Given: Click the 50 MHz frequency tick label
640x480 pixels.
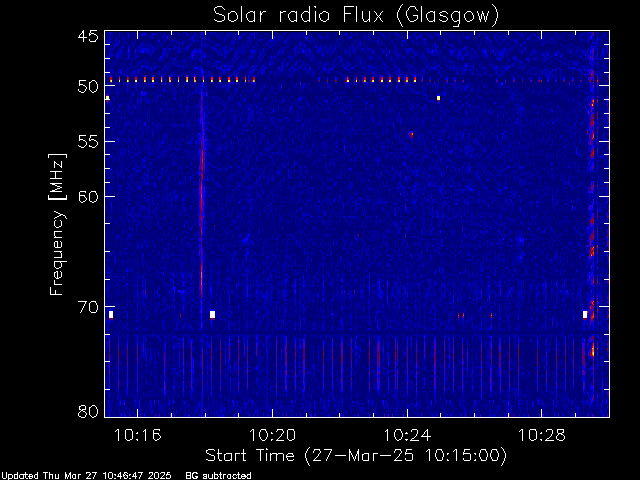Looking at the screenshot, I should tap(88, 86).
